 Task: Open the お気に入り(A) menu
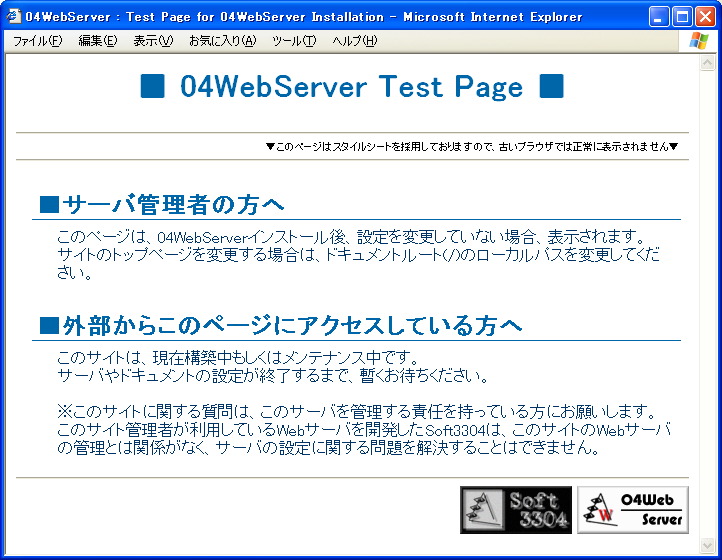(x=222, y=41)
